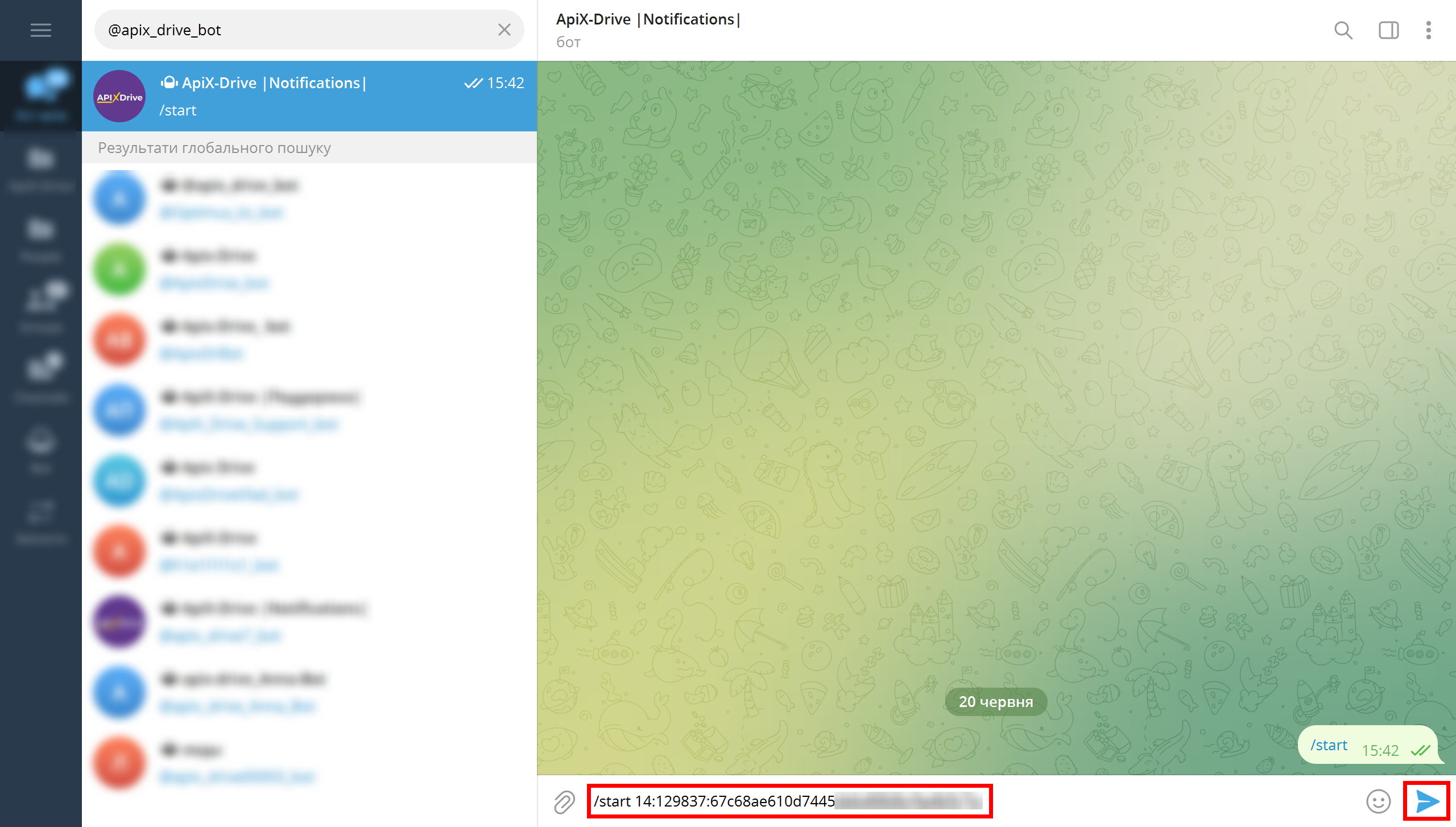Open the more options menu
Image resolution: width=1456 pixels, height=827 pixels.
(1430, 29)
